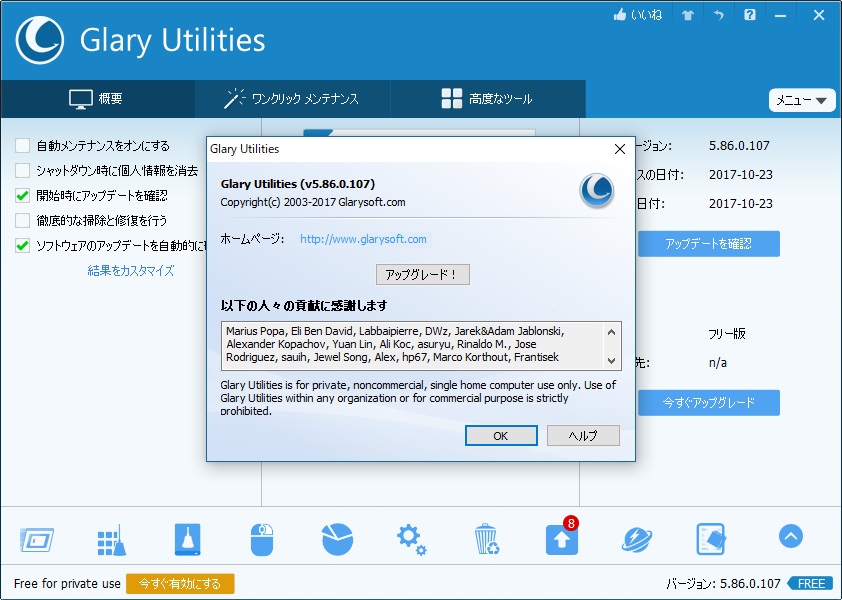Click the いいね thumbs-up icon in titlebar
This screenshot has width=842, height=600.
pos(622,15)
